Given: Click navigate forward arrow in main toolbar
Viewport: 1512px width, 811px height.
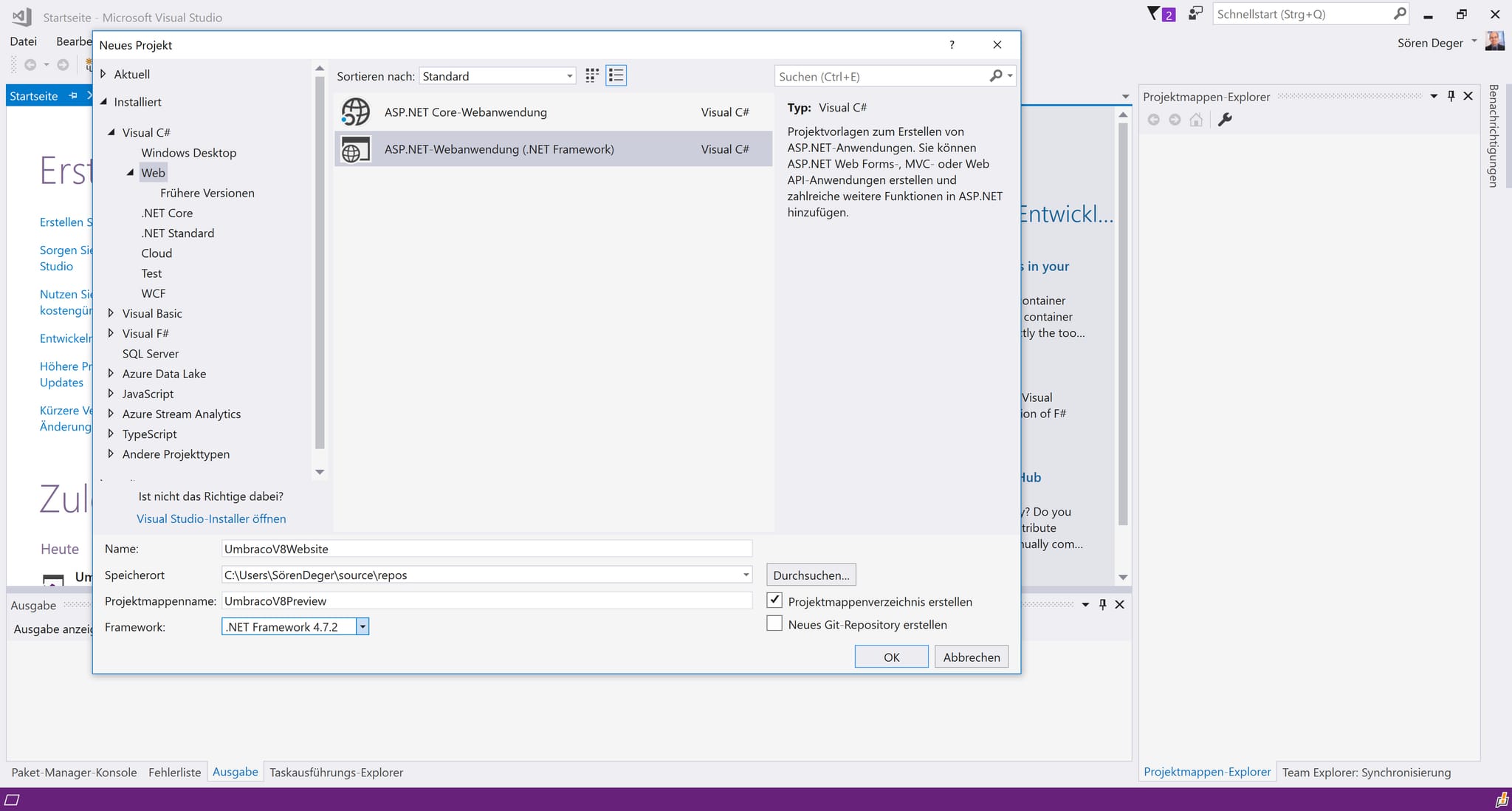Looking at the screenshot, I should pyautogui.click(x=63, y=65).
